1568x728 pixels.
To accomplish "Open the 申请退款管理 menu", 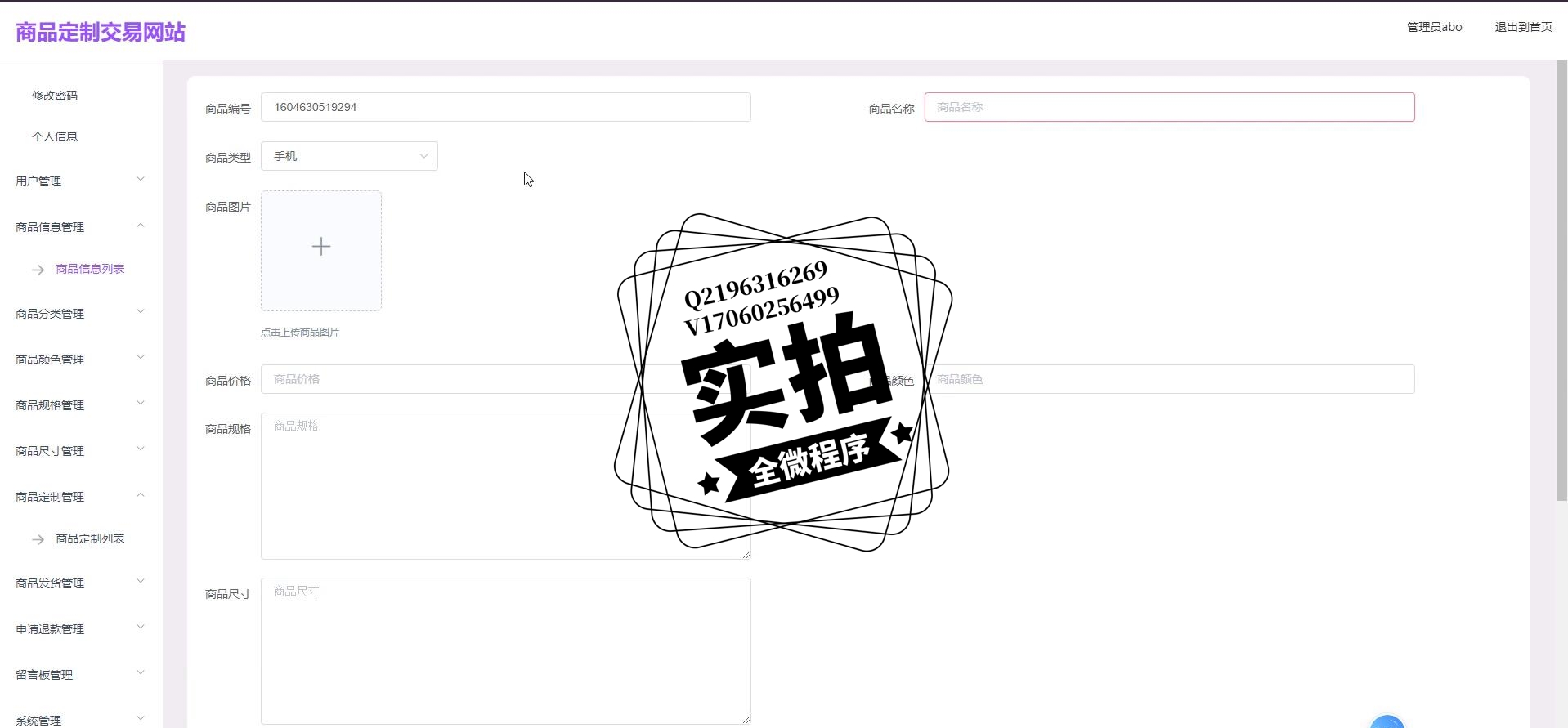I will (50, 629).
